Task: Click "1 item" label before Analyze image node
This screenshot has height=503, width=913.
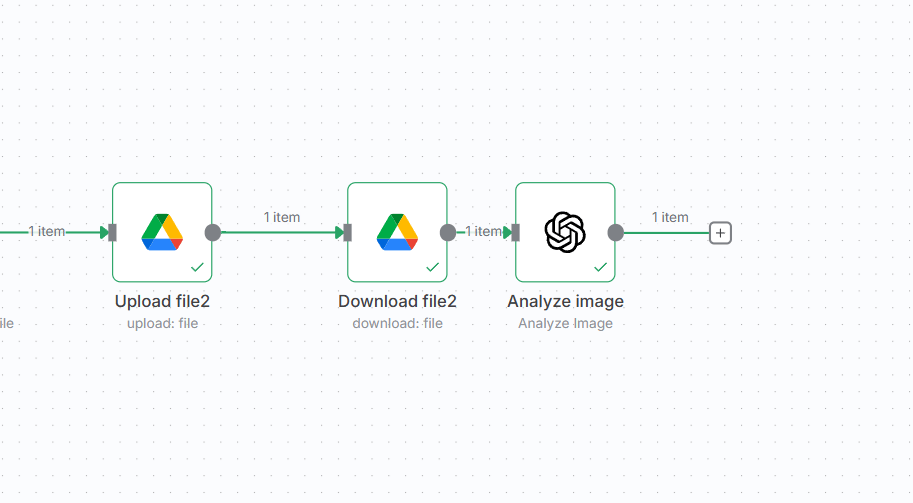Action: click(x=483, y=231)
